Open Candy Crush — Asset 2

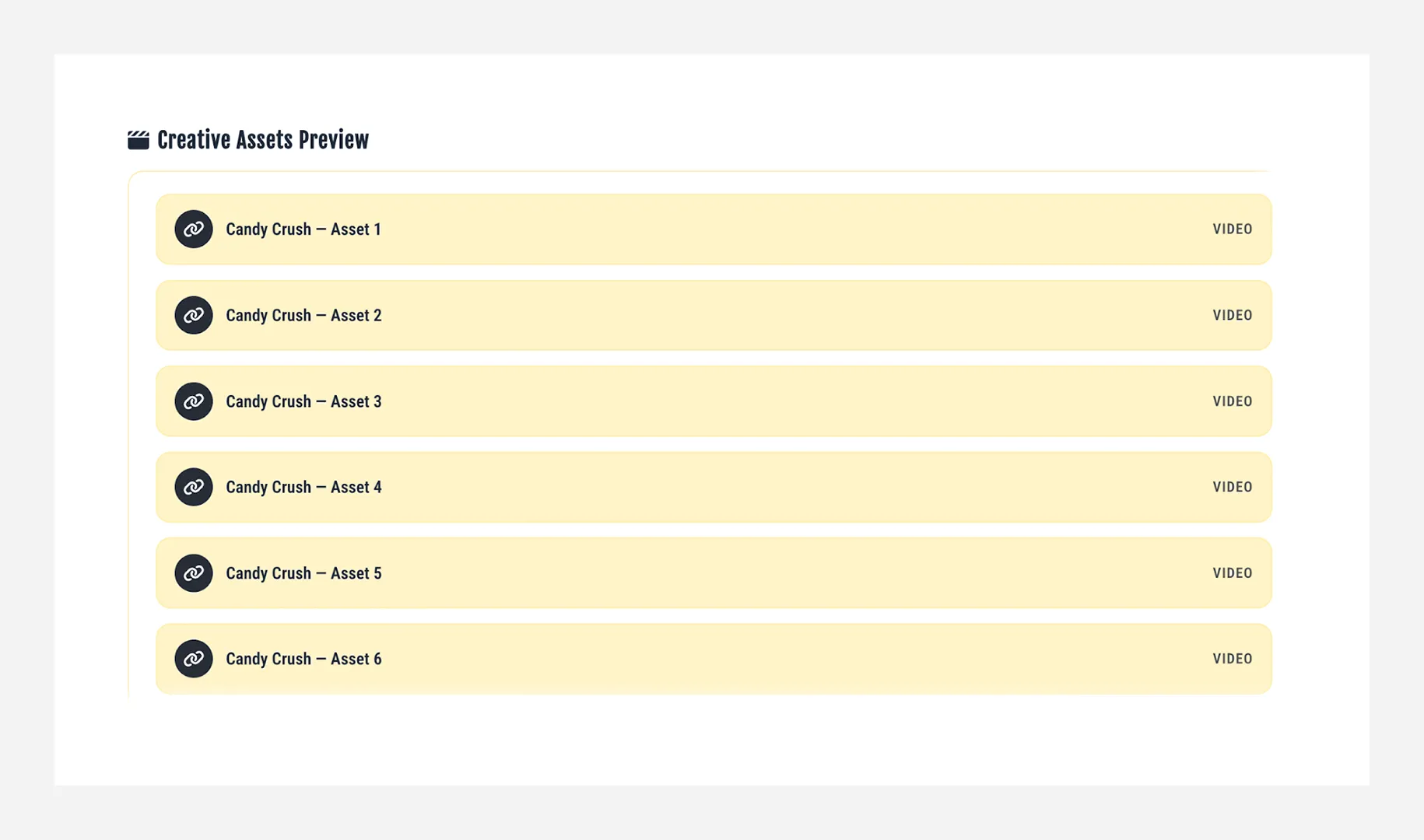click(303, 315)
